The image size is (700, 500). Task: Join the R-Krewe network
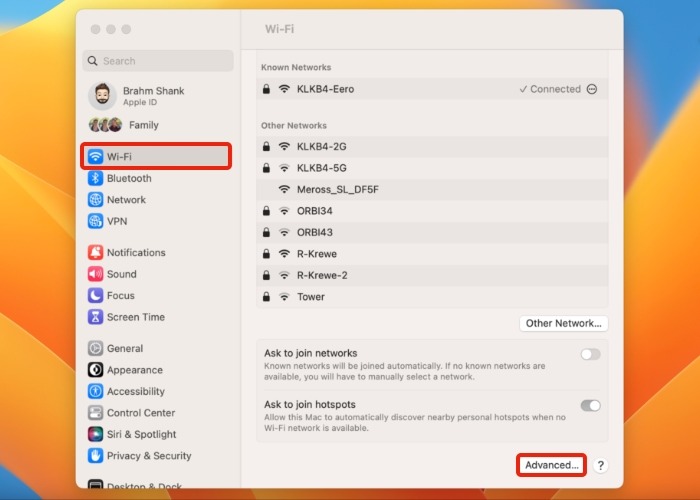tap(432, 254)
